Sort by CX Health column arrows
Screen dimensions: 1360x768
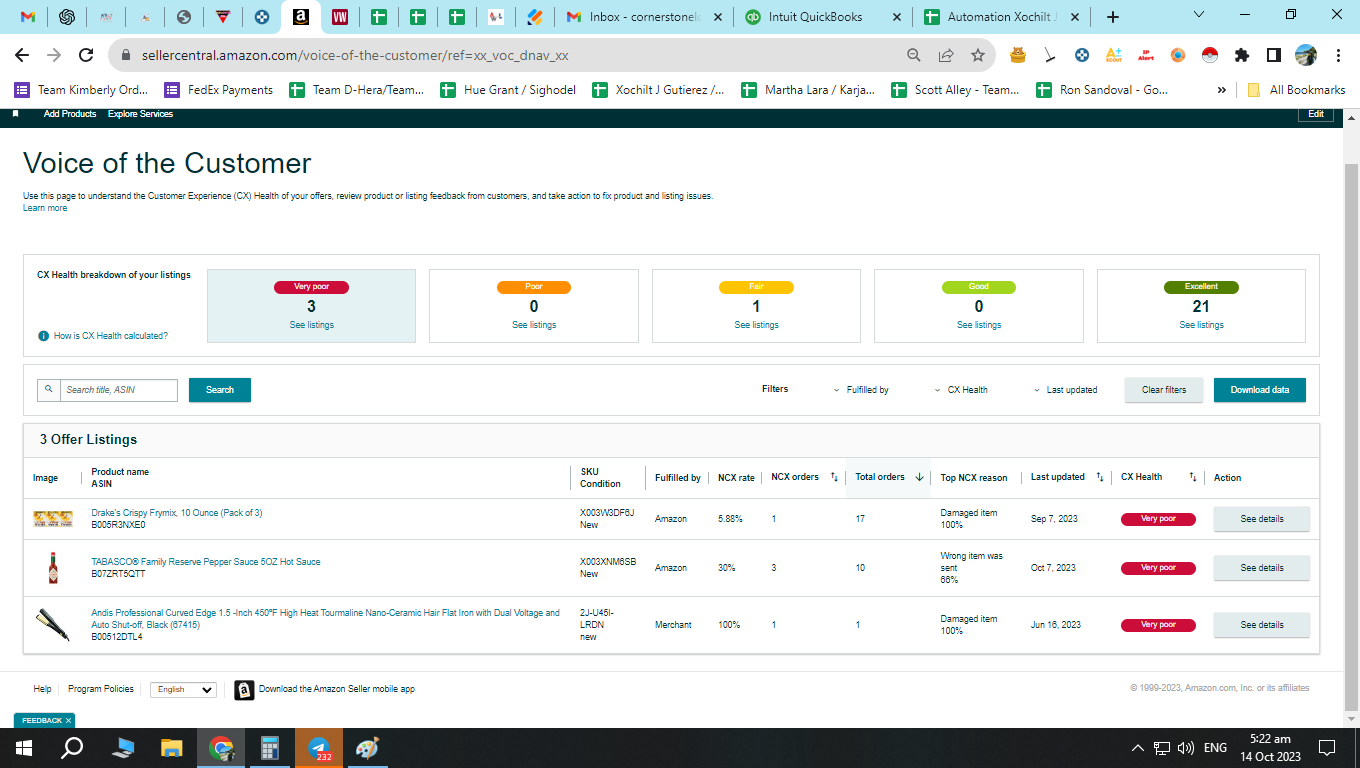1193,477
